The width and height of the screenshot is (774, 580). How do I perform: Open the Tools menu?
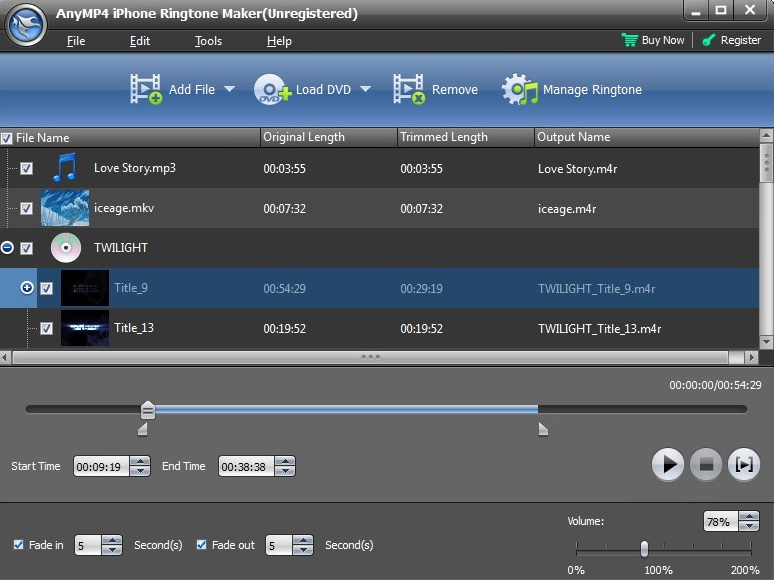coord(208,41)
